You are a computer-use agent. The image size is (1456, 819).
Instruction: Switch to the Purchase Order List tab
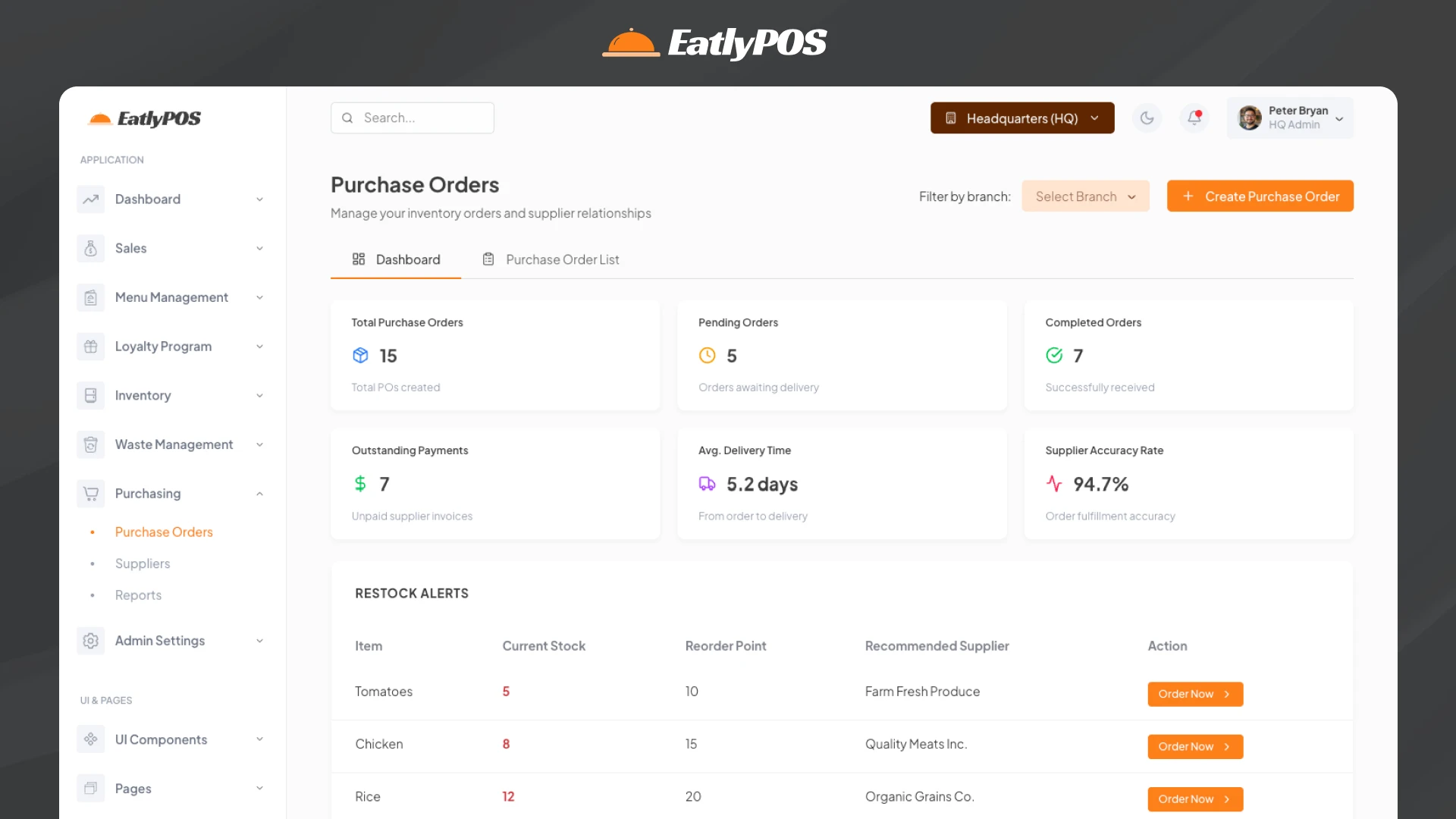tap(551, 259)
